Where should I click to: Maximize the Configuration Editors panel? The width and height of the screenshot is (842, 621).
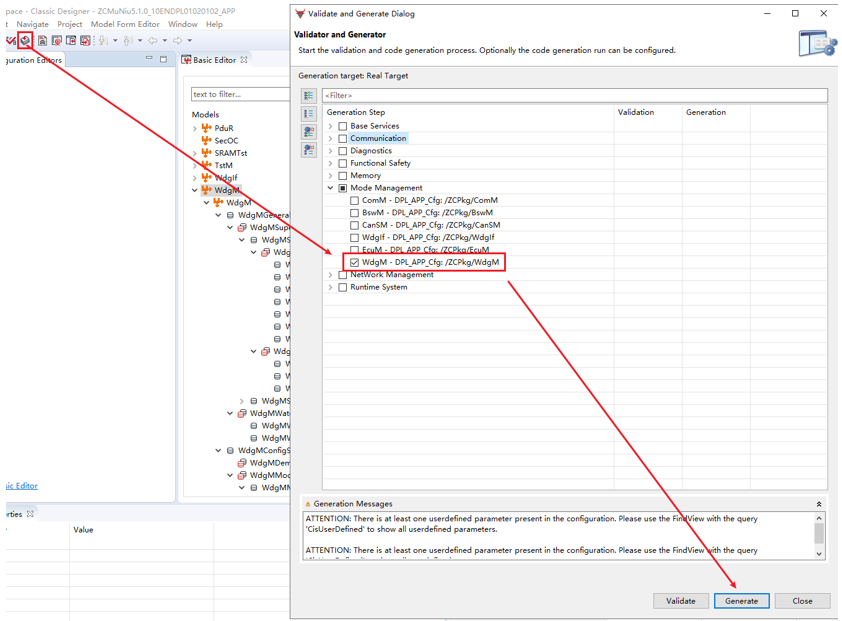[163, 59]
